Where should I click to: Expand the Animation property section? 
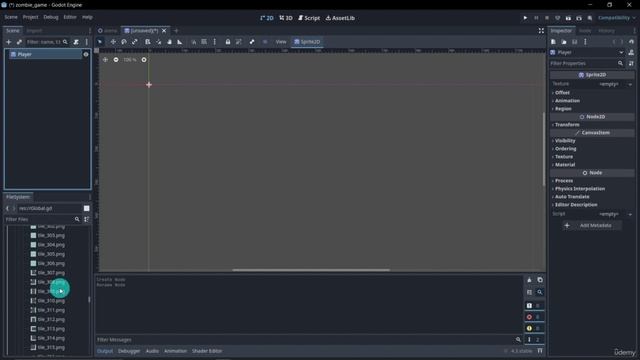[567, 101]
